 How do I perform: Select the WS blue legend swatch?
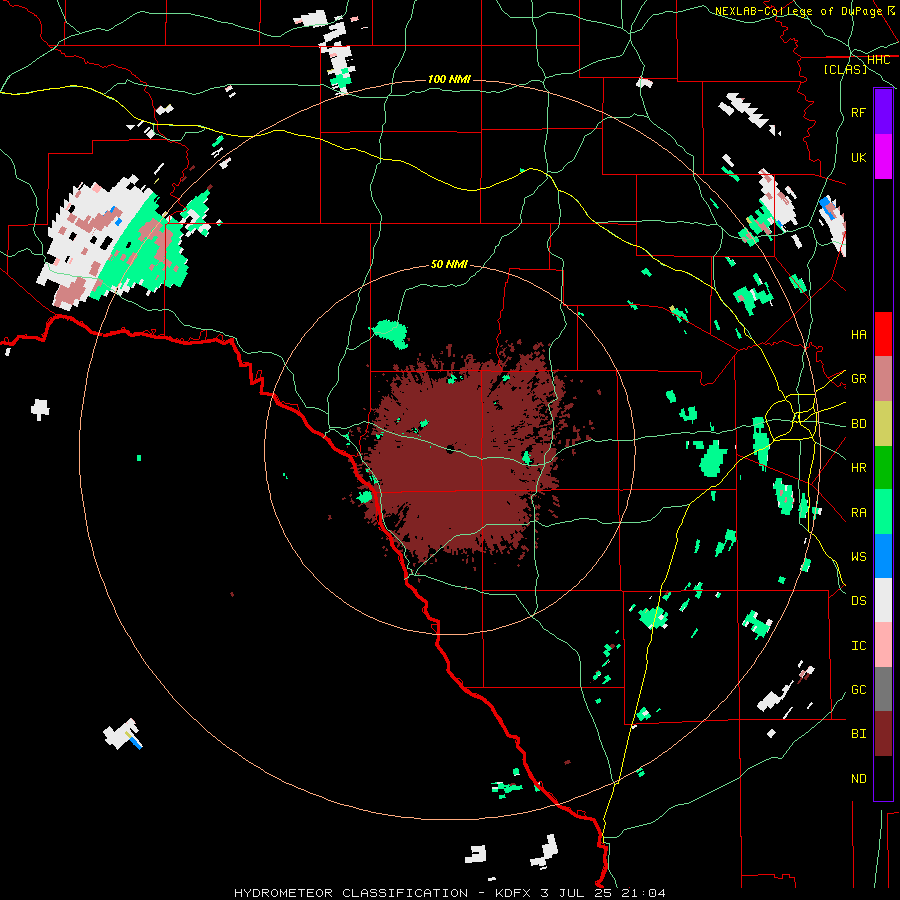click(x=883, y=556)
